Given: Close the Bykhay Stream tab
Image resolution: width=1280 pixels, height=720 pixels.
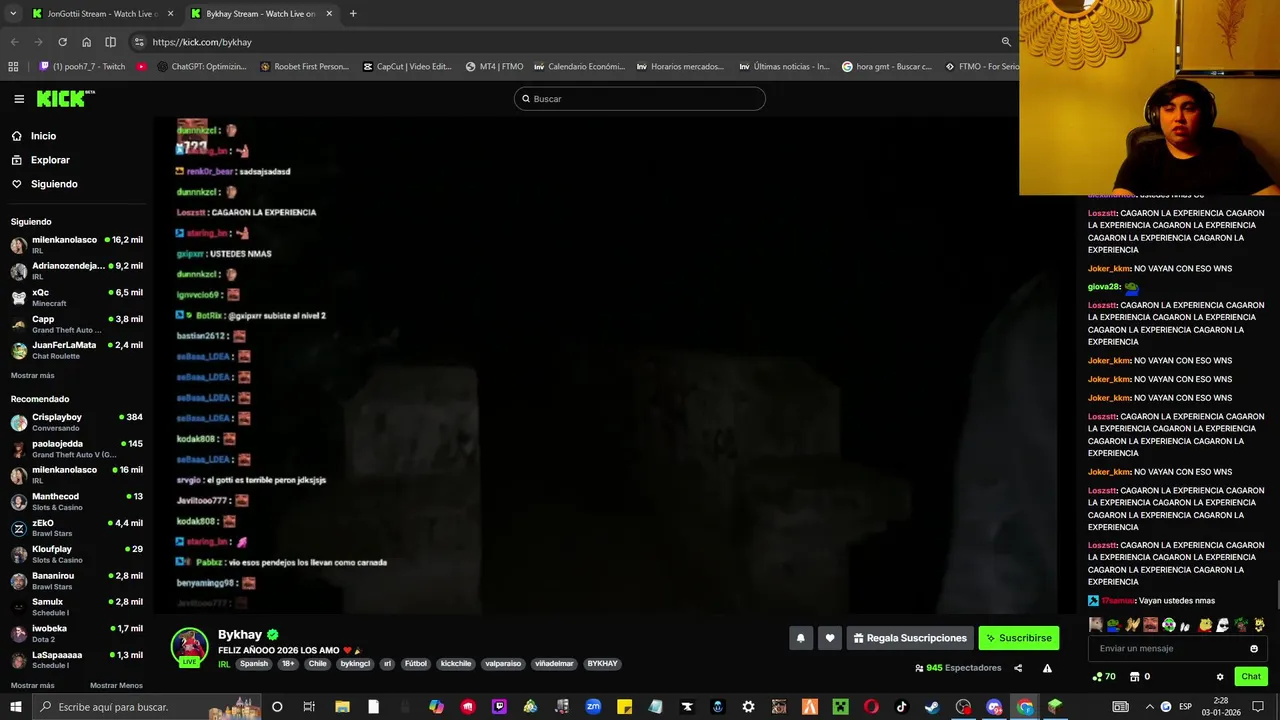Looking at the screenshot, I should tap(329, 14).
